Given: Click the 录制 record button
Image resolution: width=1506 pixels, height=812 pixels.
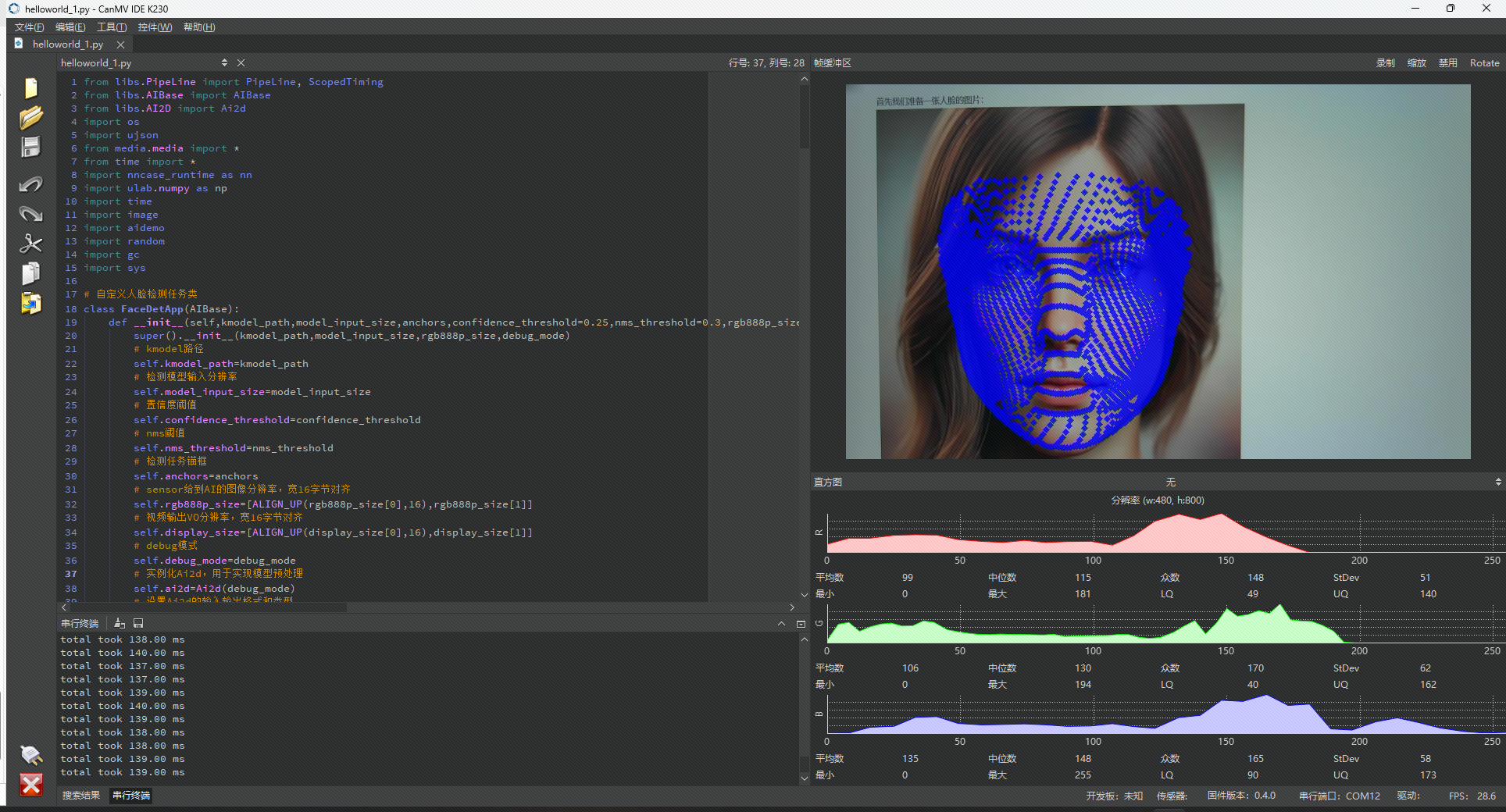Looking at the screenshot, I should tap(1385, 63).
